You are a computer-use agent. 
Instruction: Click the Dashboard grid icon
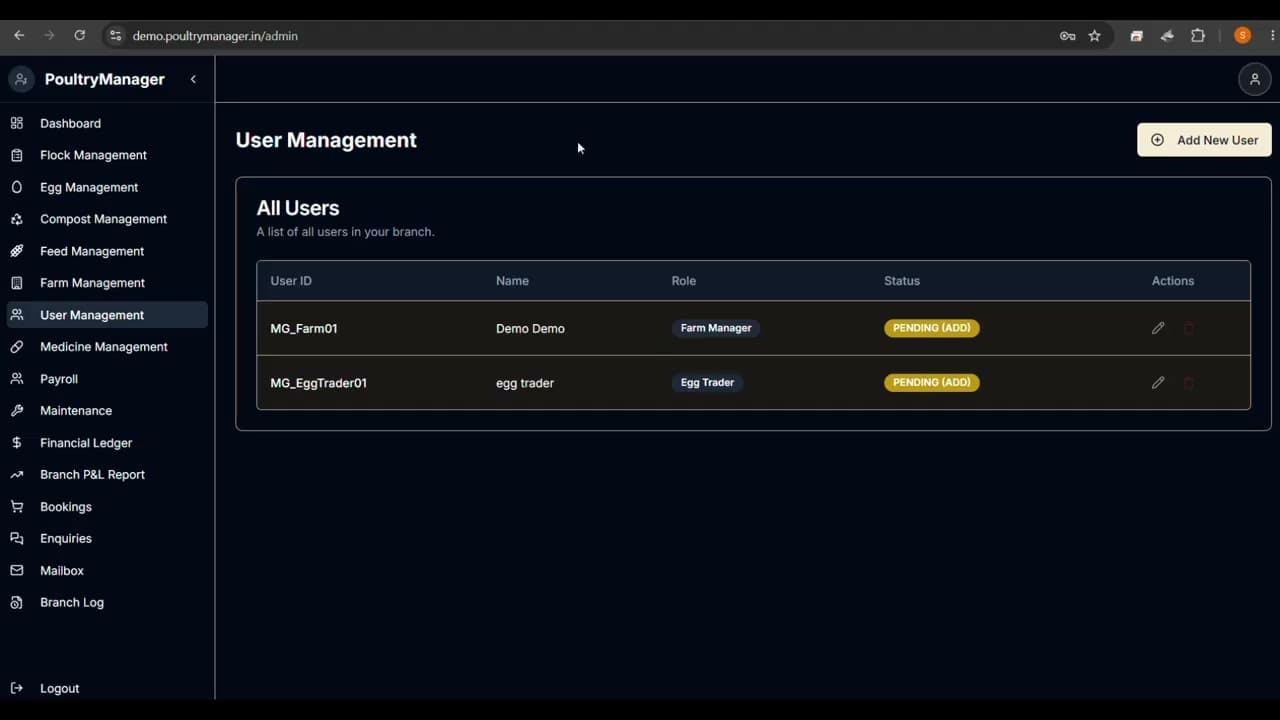tap(17, 123)
